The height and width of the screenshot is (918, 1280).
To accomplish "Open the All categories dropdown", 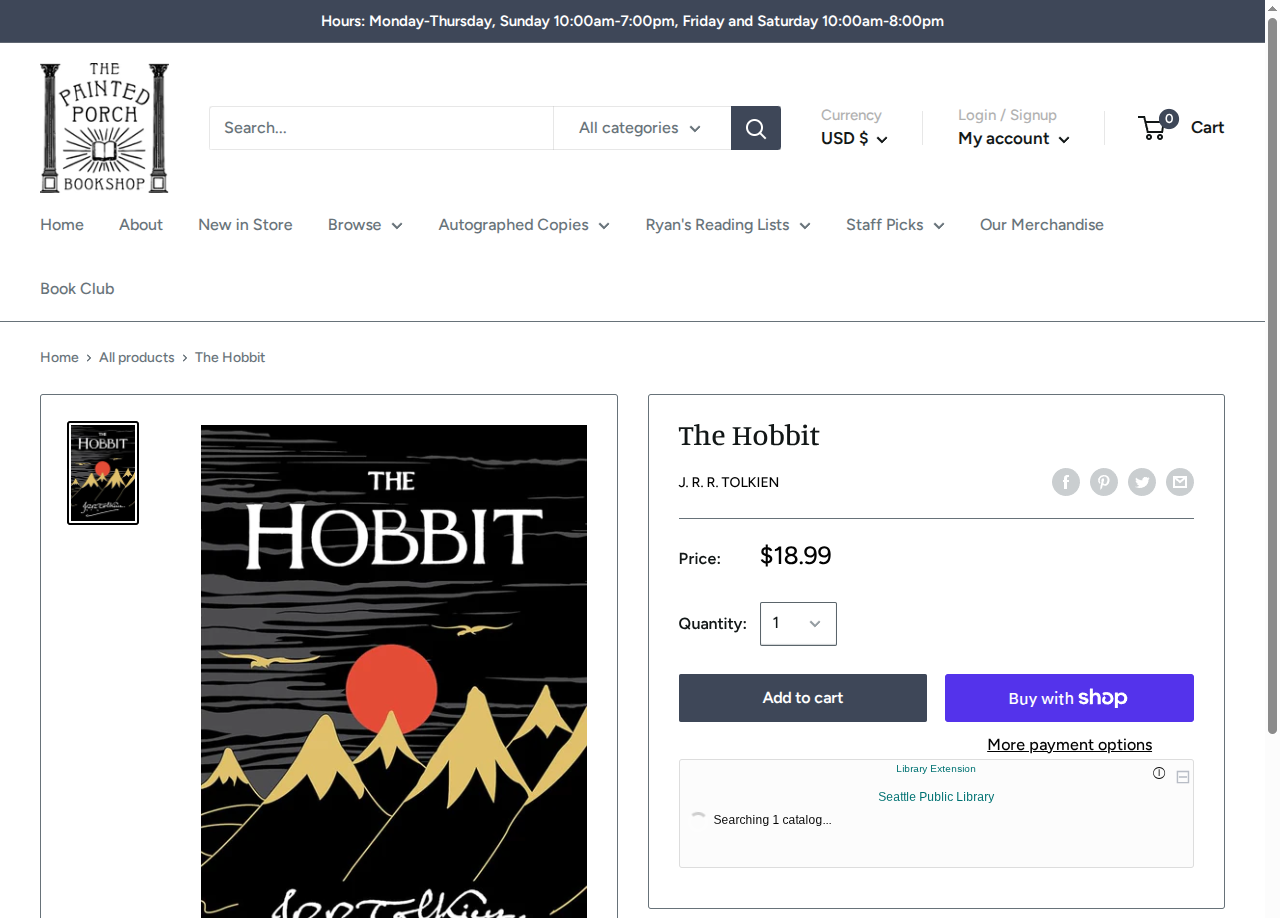I will pyautogui.click(x=642, y=128).
